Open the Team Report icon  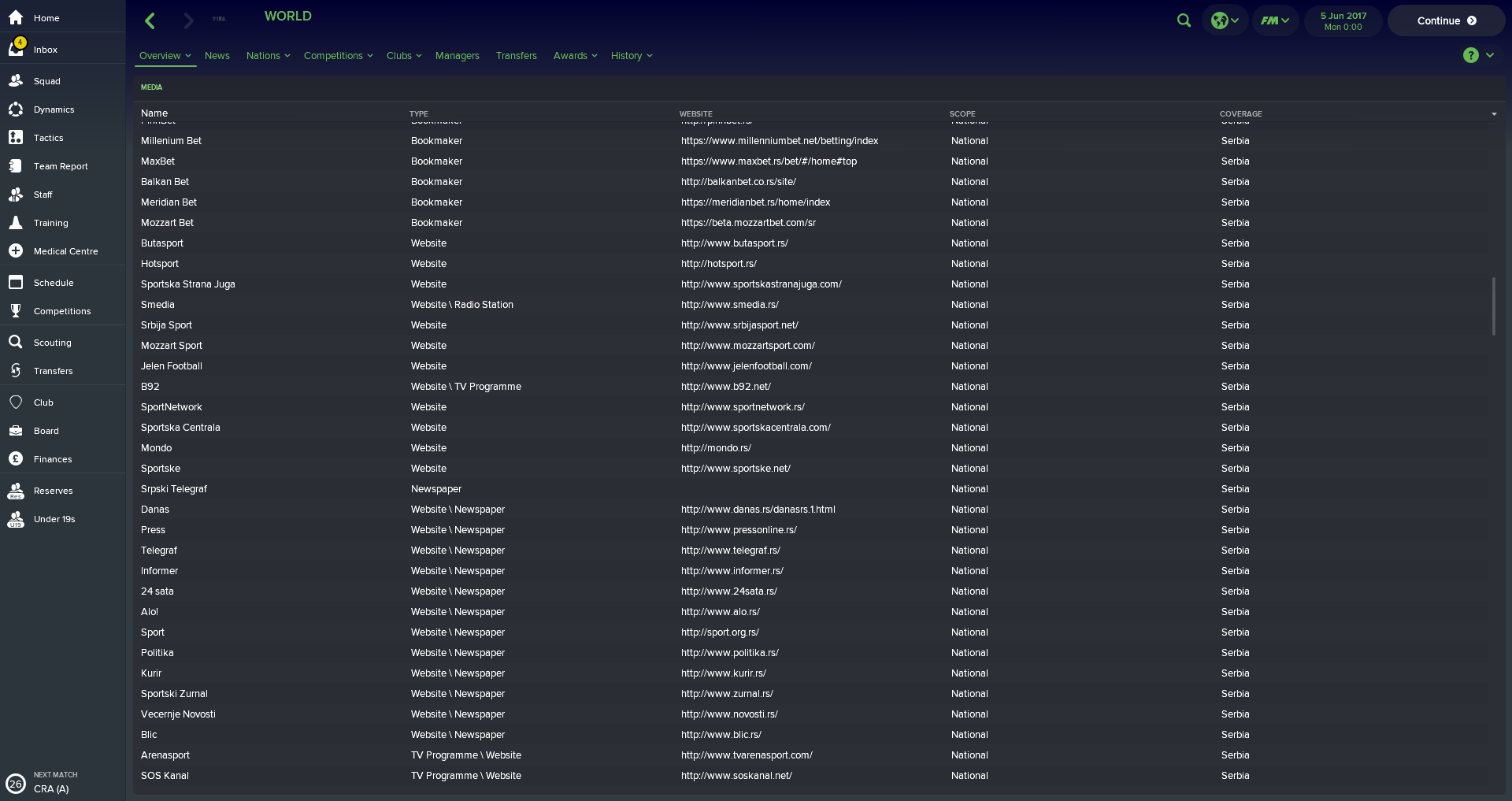coord(16,166)
